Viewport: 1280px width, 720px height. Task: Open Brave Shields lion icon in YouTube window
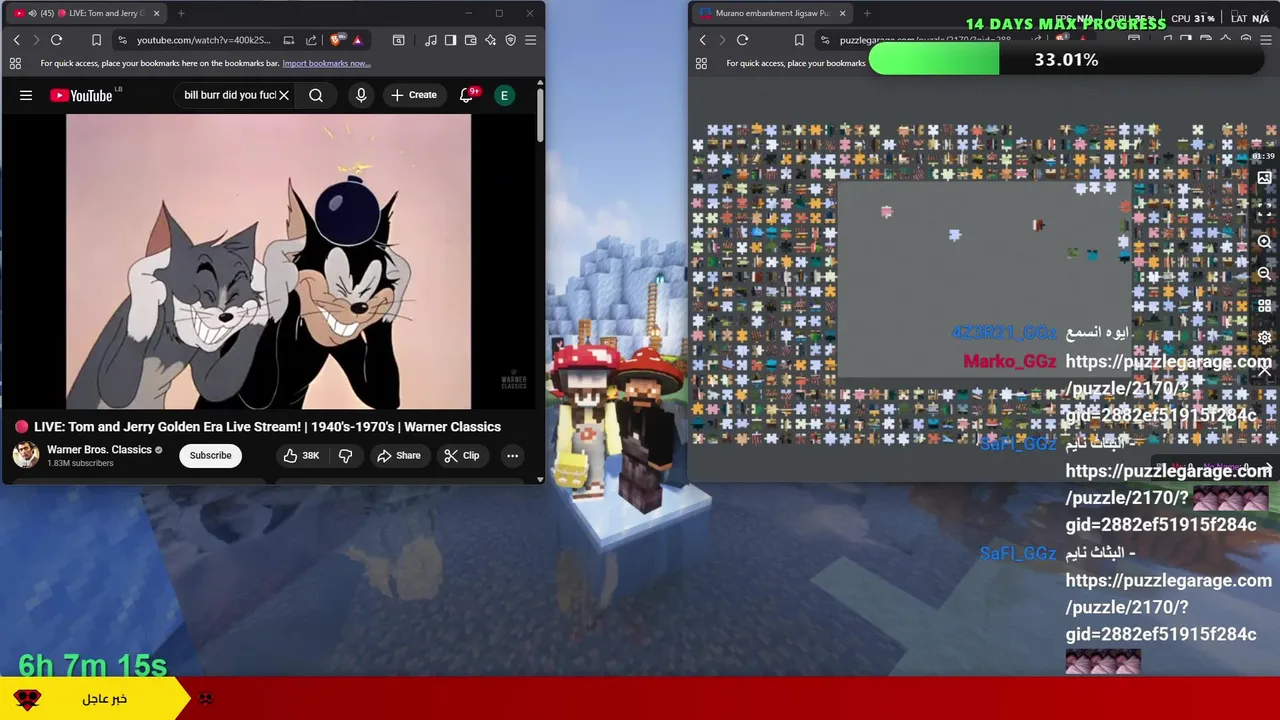point(335,40)
